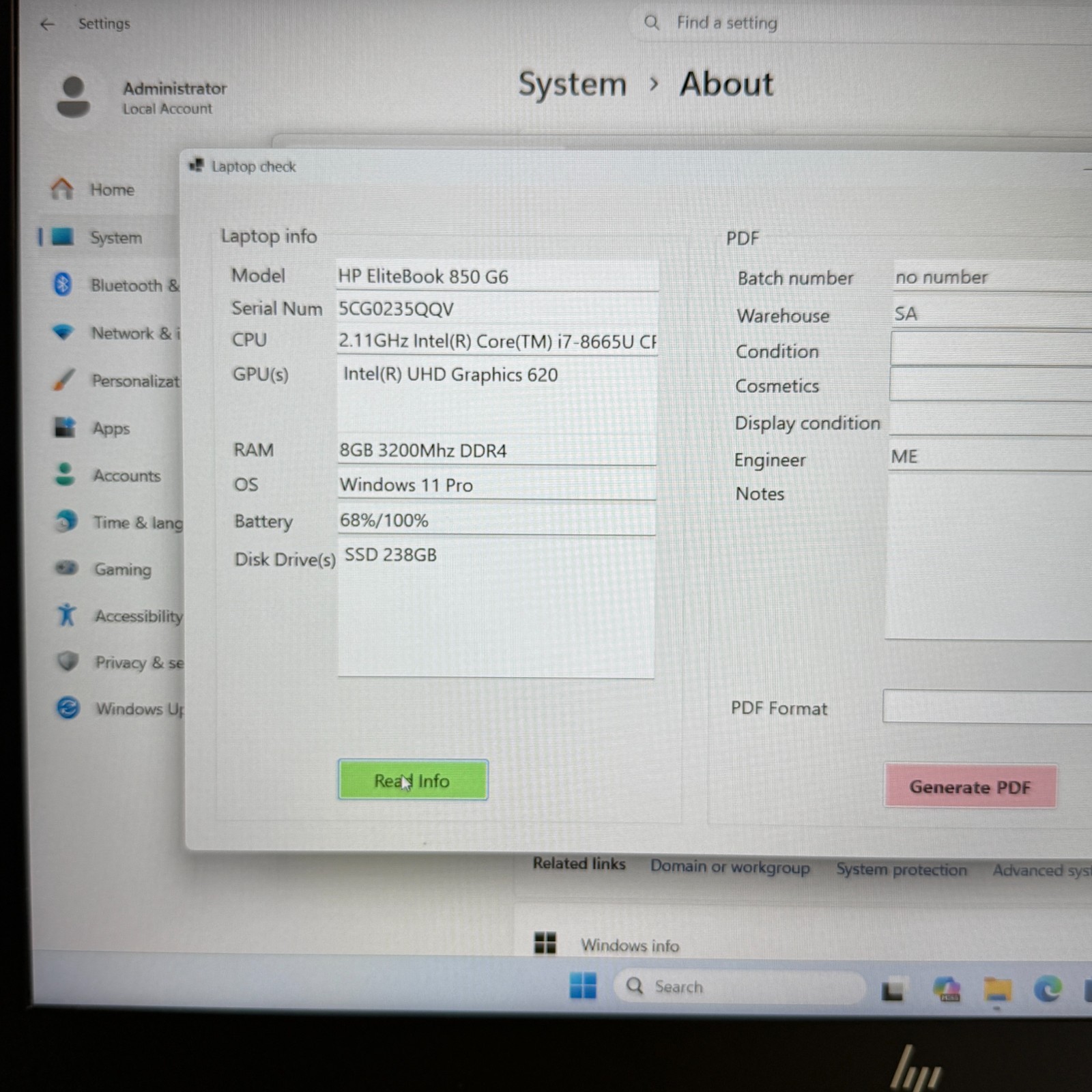This screenshot has width=1092, height=1092.
Task: Open the Bluetooth icon in Settings sidebar
Action: coord(63,284)
